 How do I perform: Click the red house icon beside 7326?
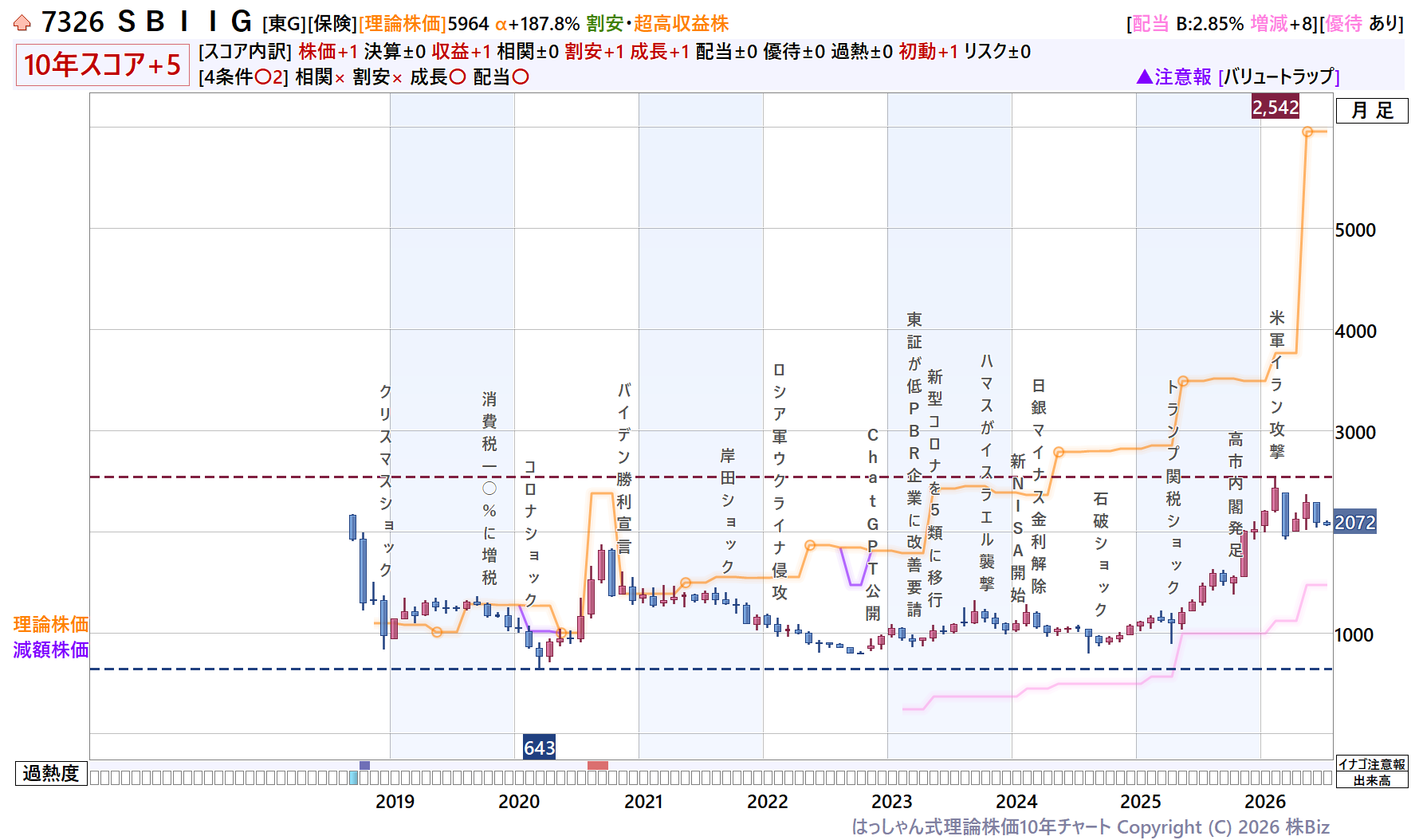[22, 23]
